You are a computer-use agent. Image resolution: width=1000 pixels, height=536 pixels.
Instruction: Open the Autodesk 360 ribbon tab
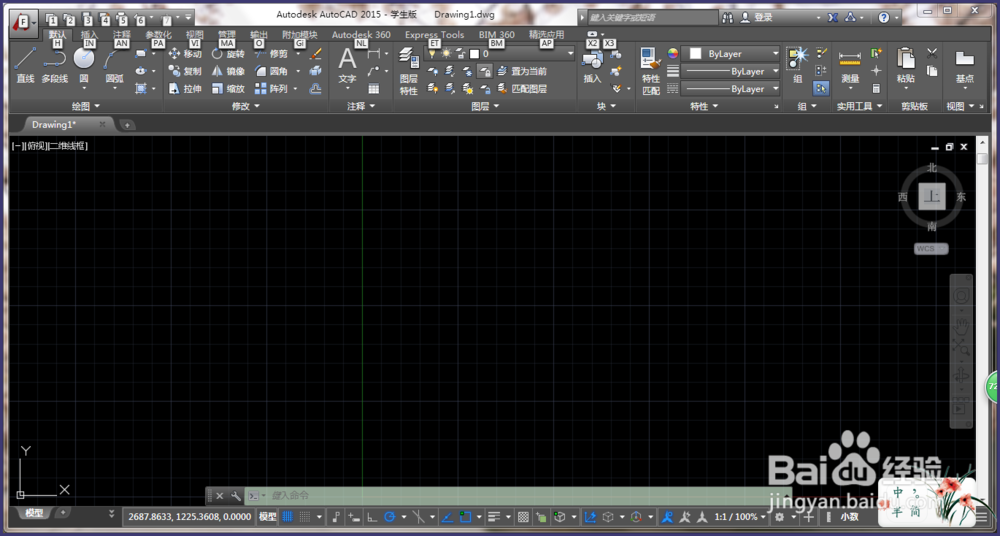coord(361,35)
